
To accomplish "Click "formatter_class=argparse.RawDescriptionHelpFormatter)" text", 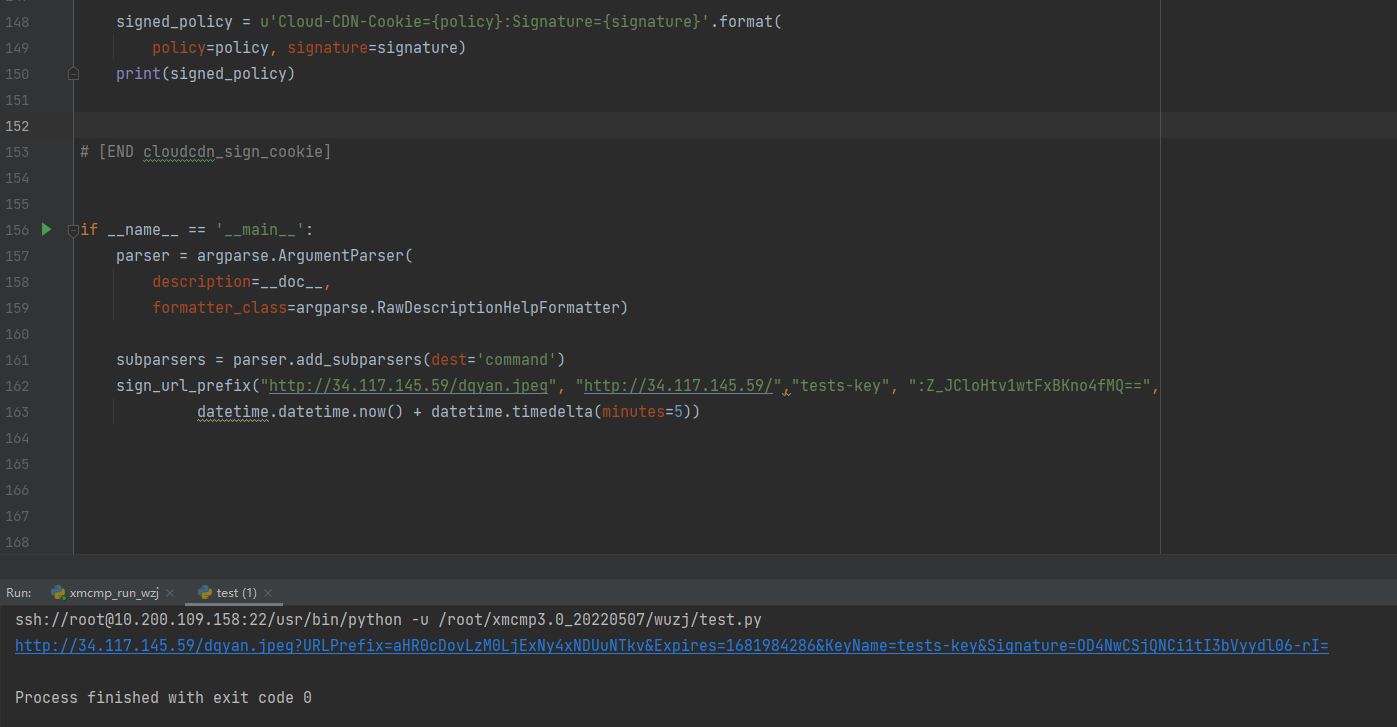I will (x=390, y=308).
